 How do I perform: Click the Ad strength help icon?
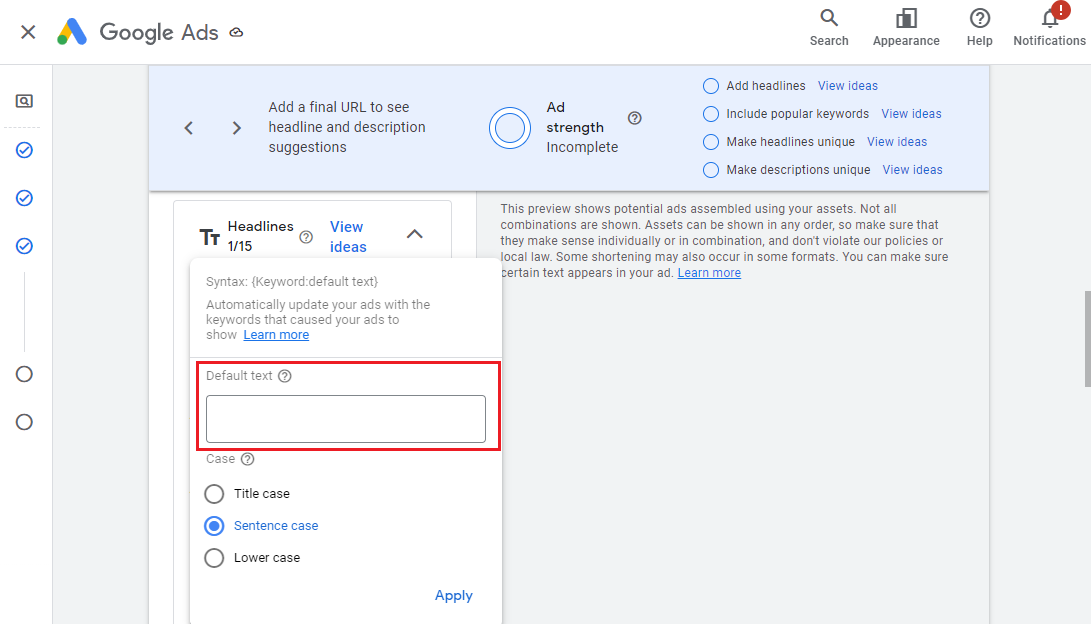pyautogui.click(x=634, y=118)
